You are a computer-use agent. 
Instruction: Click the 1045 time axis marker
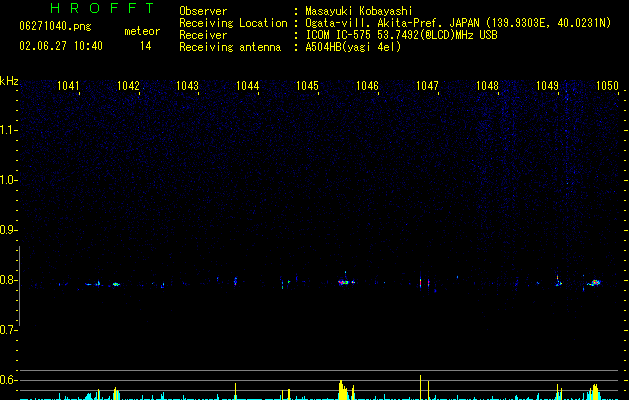[x=307, y=85]
